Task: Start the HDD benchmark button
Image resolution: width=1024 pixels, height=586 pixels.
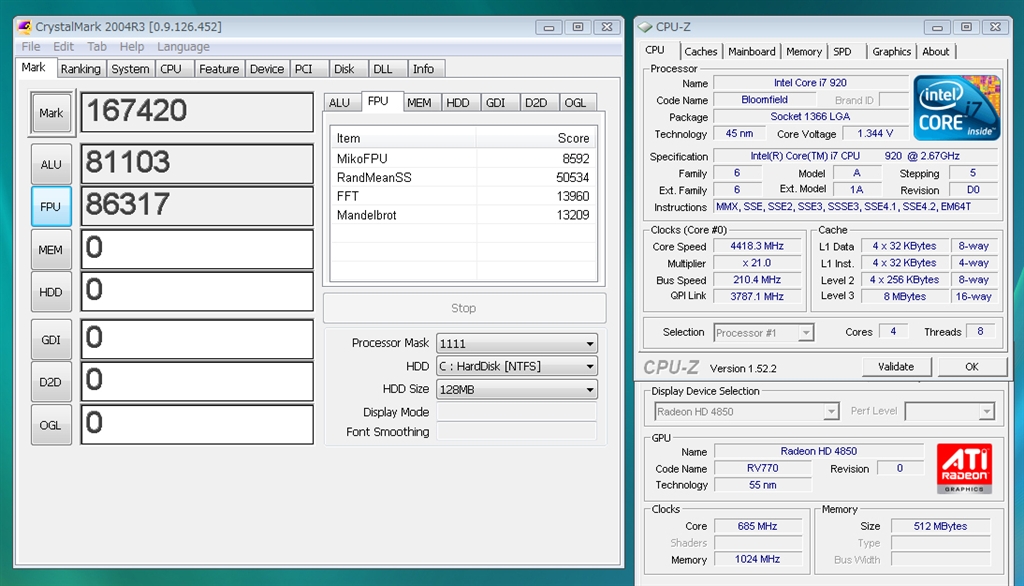Action: point(51,292)
